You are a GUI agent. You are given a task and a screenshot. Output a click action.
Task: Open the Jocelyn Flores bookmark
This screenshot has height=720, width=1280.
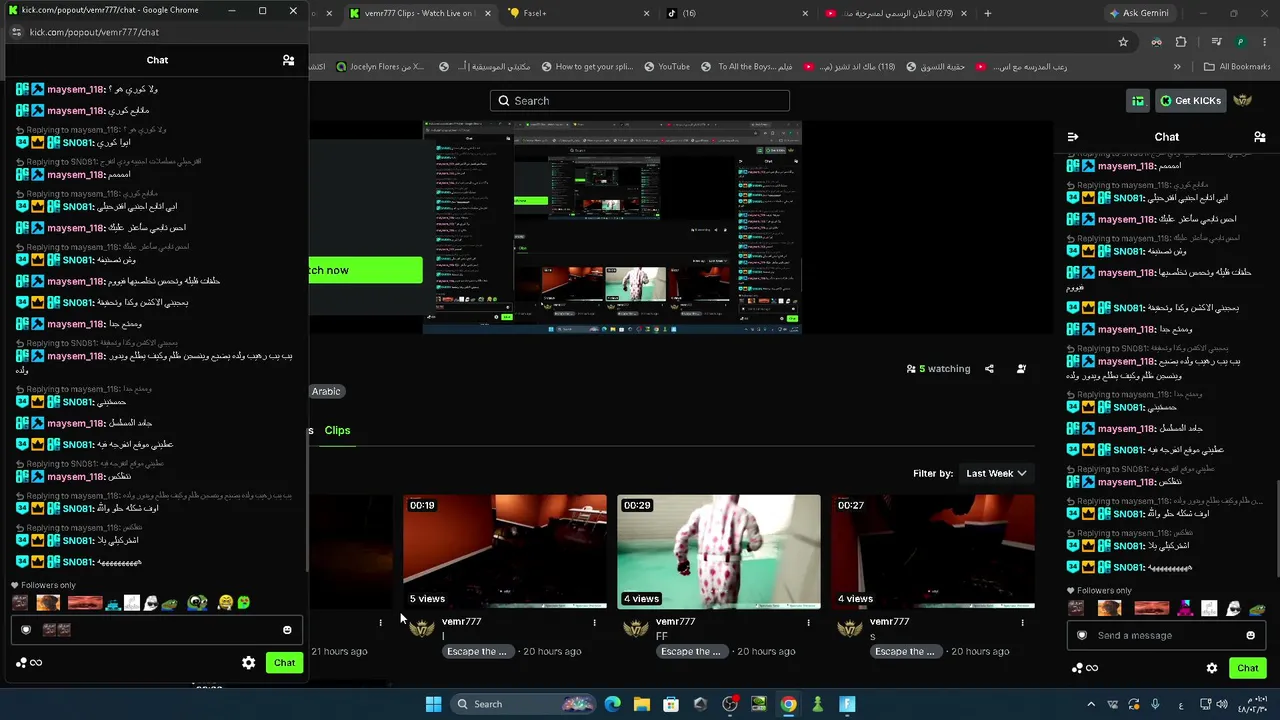[x=380, y=67]
